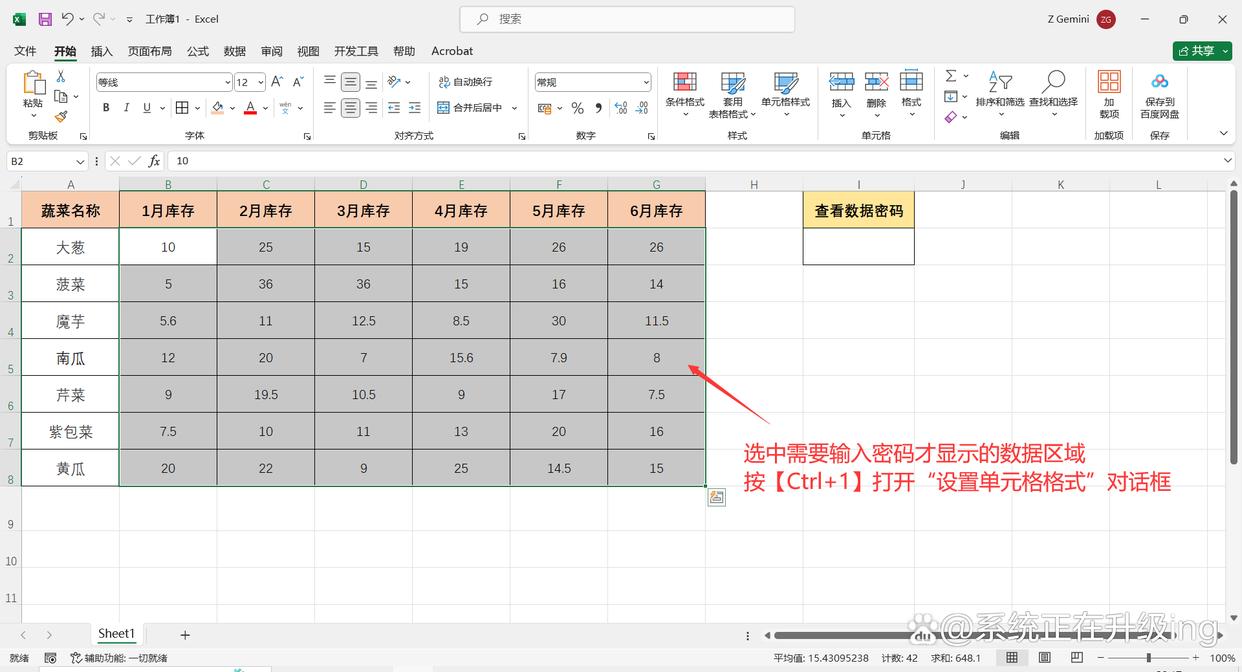Open Format as Table (套用表格格式) dropdown
This screenshot has width=1242, height=672.
733,96
